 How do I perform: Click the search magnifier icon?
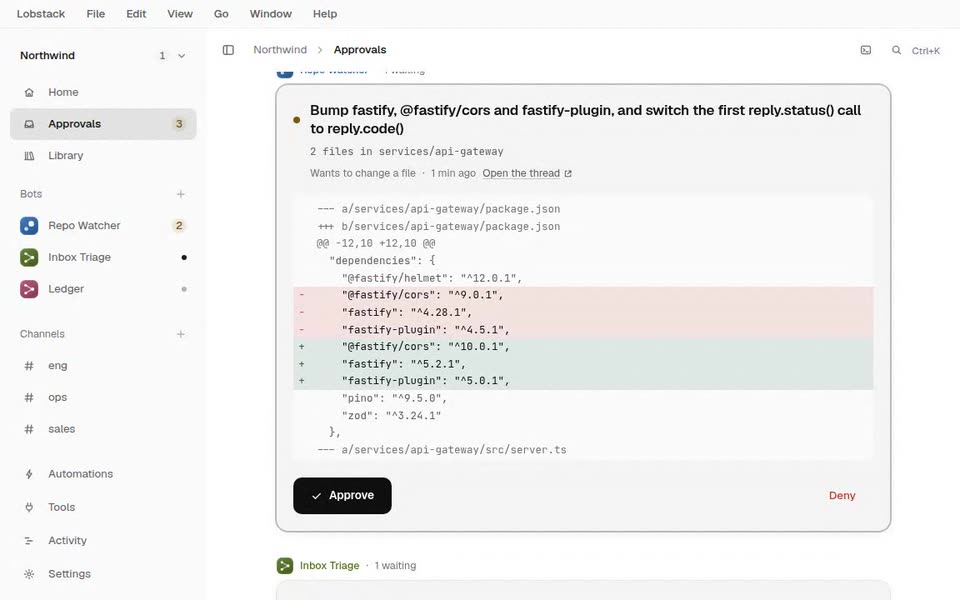click(896, 50)
